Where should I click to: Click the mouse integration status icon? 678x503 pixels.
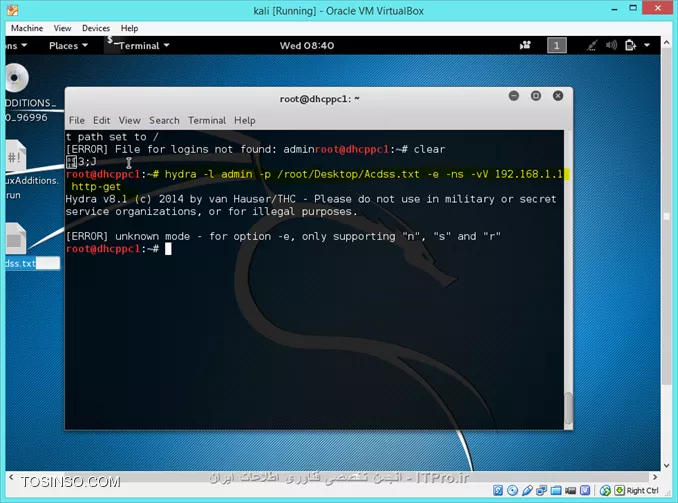click(x=605, y=490)
